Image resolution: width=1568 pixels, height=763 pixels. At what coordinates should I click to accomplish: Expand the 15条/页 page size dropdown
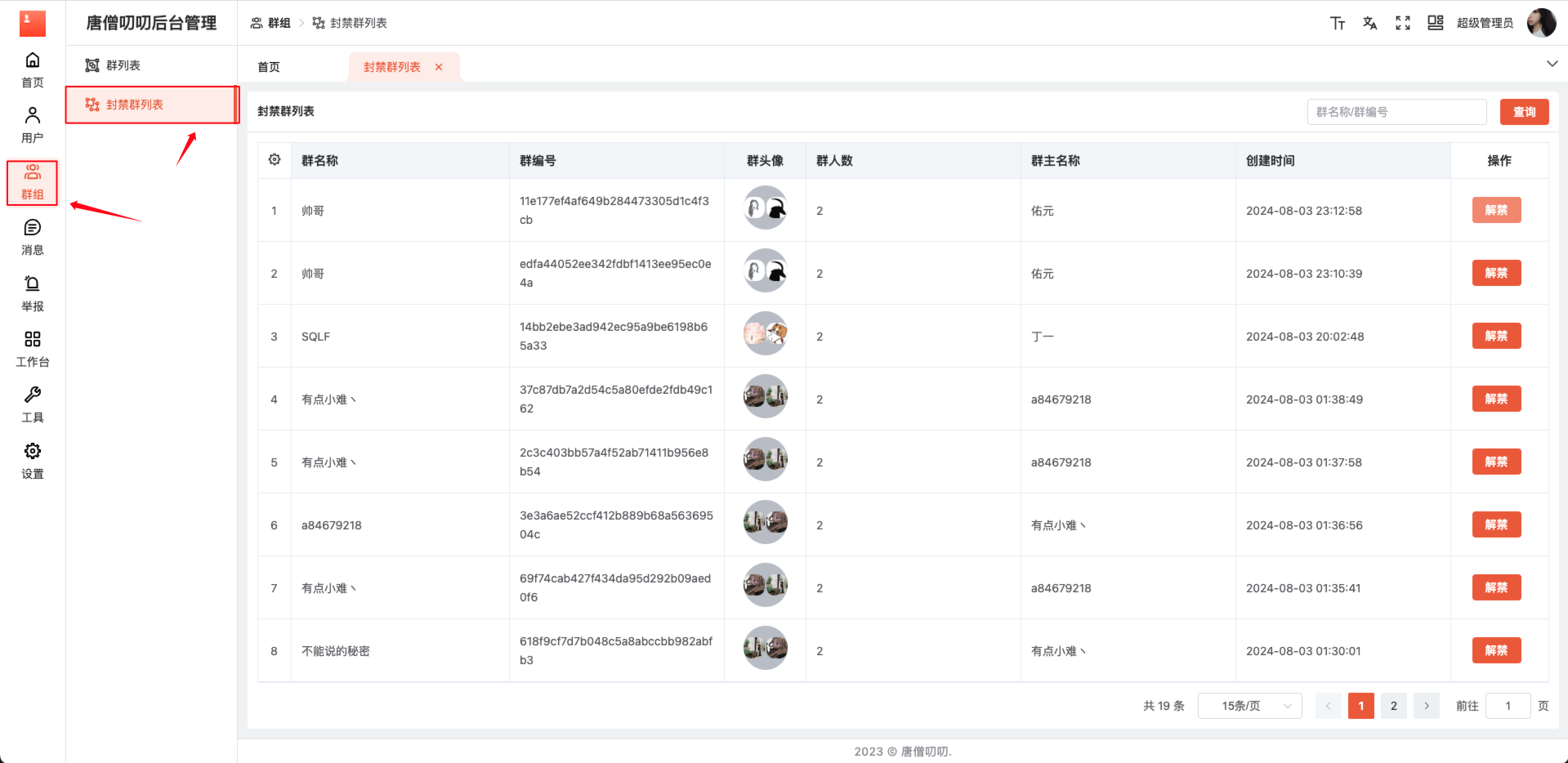click(x=1249, y=706)
